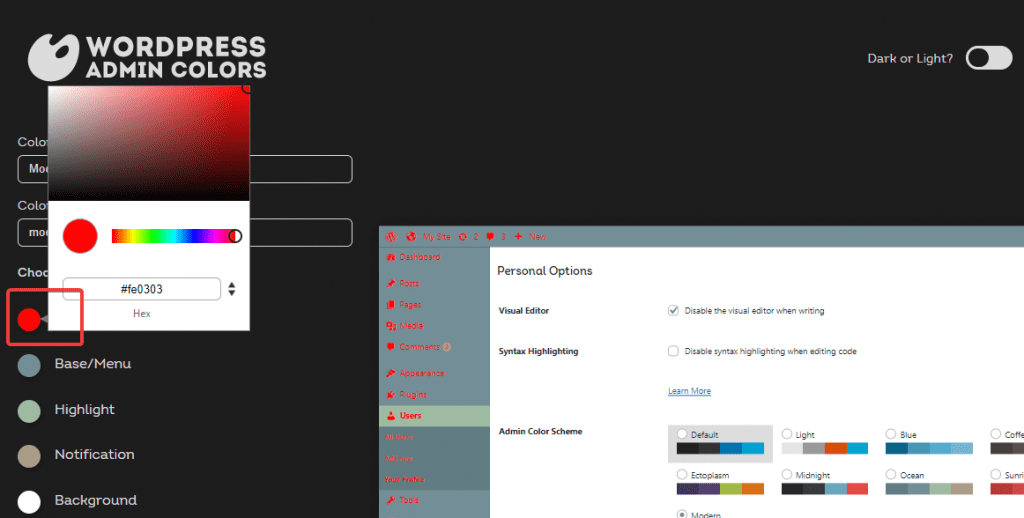Select the Blue color scheme radio

[891, 434]
